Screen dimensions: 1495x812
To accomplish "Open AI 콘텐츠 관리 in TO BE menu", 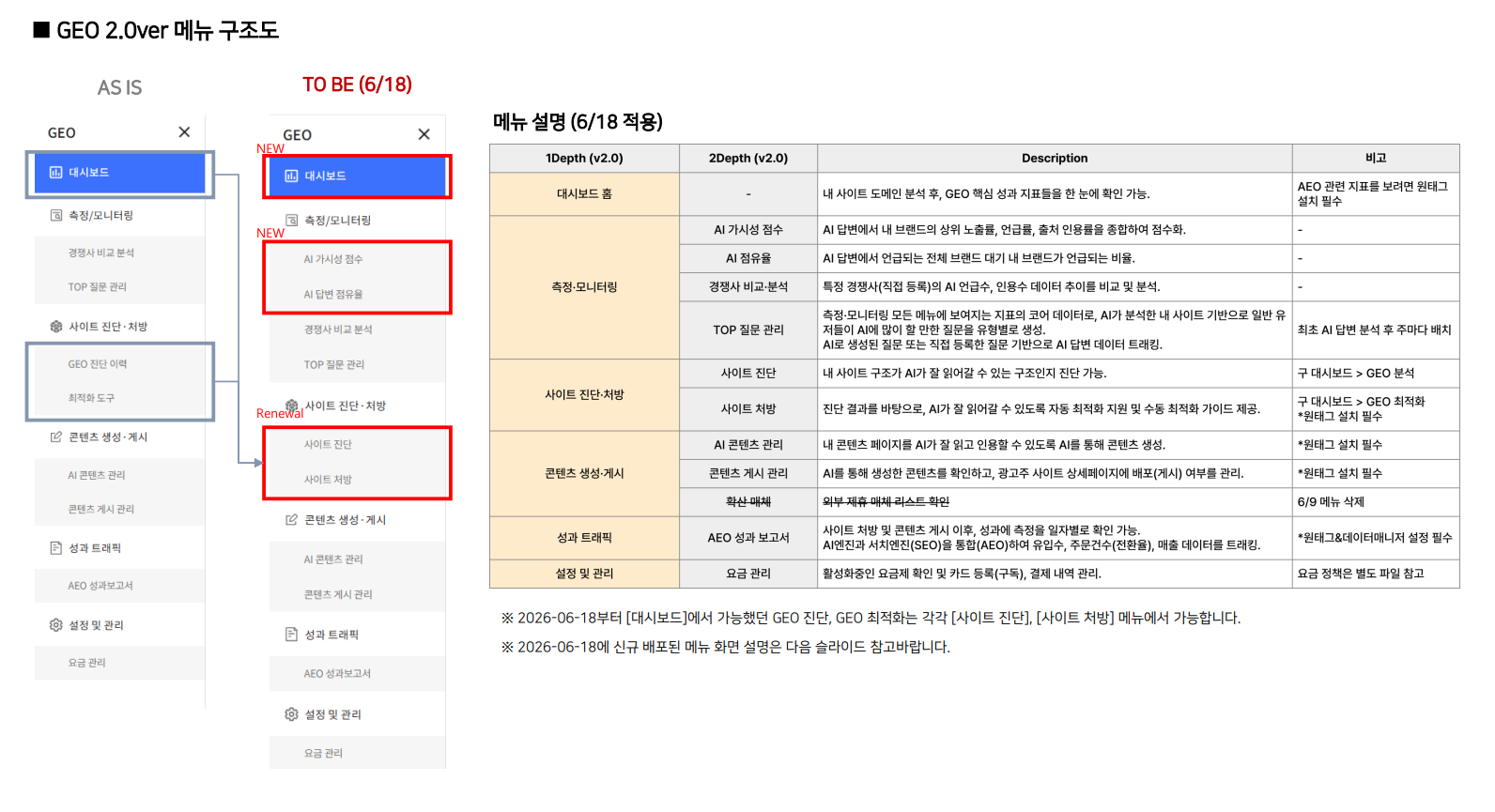I will pyautogui.click(x=332, y=559).
